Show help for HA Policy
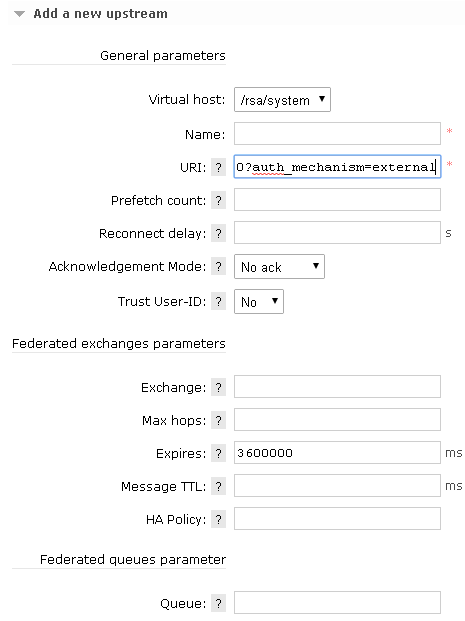Image resolution: width=465 pixels, height=621 pixels. pos(218,519)
